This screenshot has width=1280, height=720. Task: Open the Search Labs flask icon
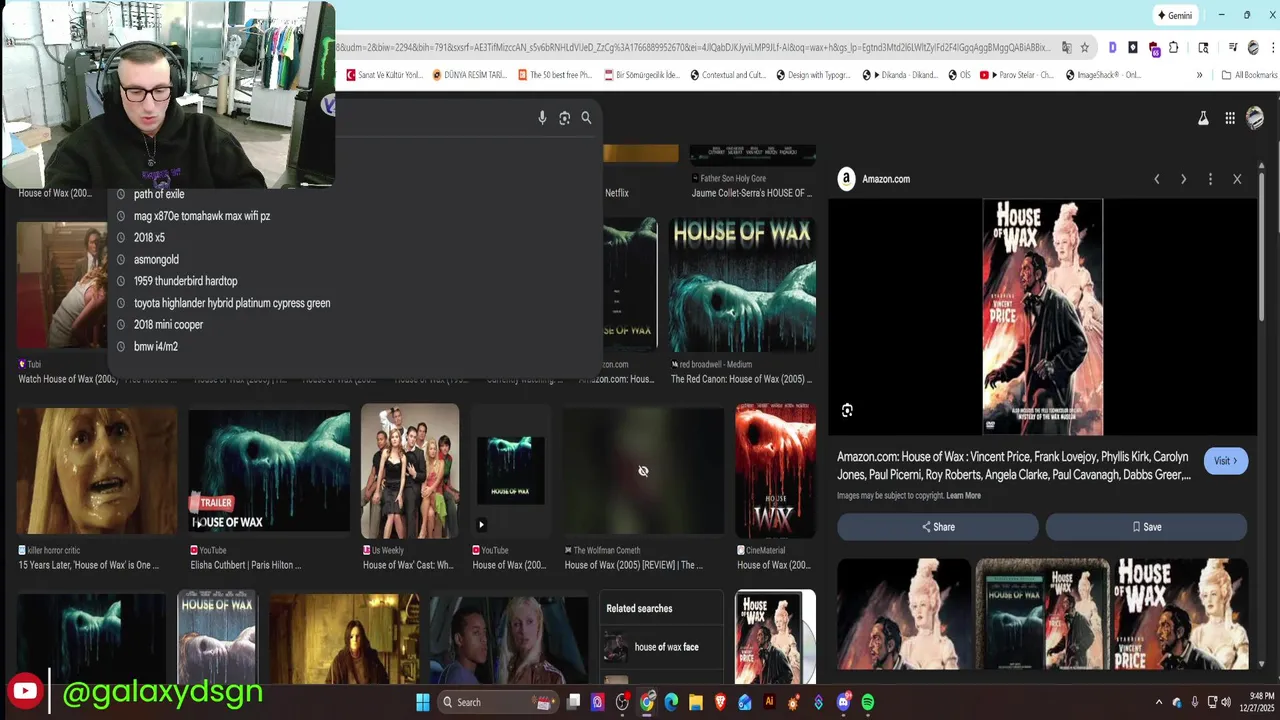pyautogui.click(x=1203, y=118)
